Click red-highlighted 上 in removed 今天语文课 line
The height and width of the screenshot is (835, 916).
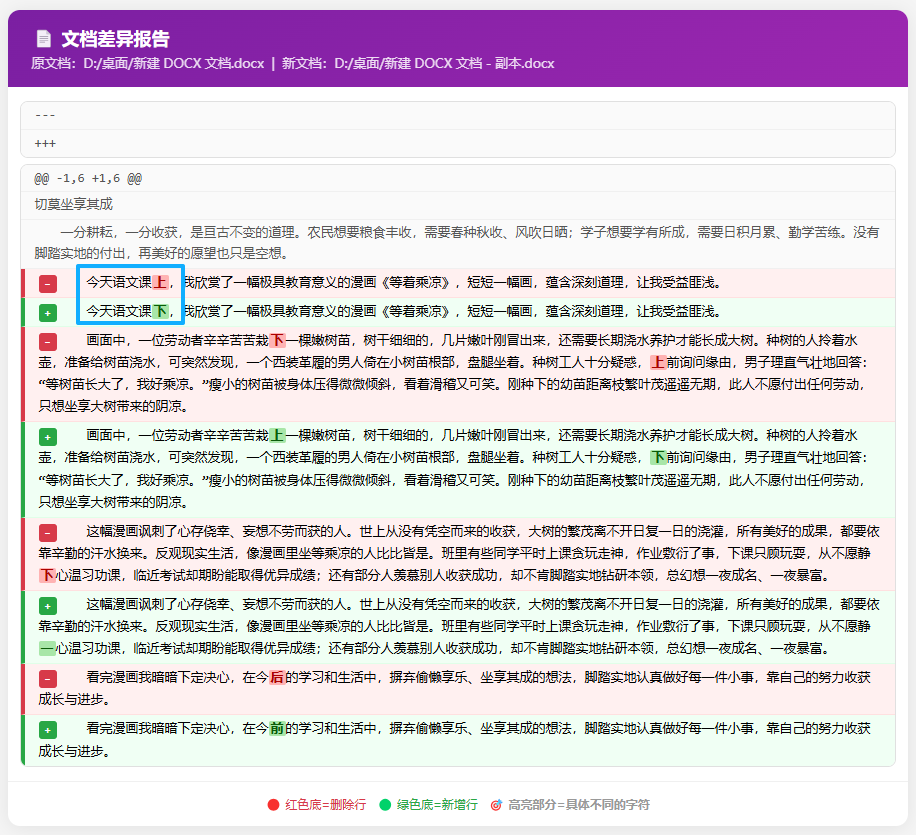(x=160, y=282)
